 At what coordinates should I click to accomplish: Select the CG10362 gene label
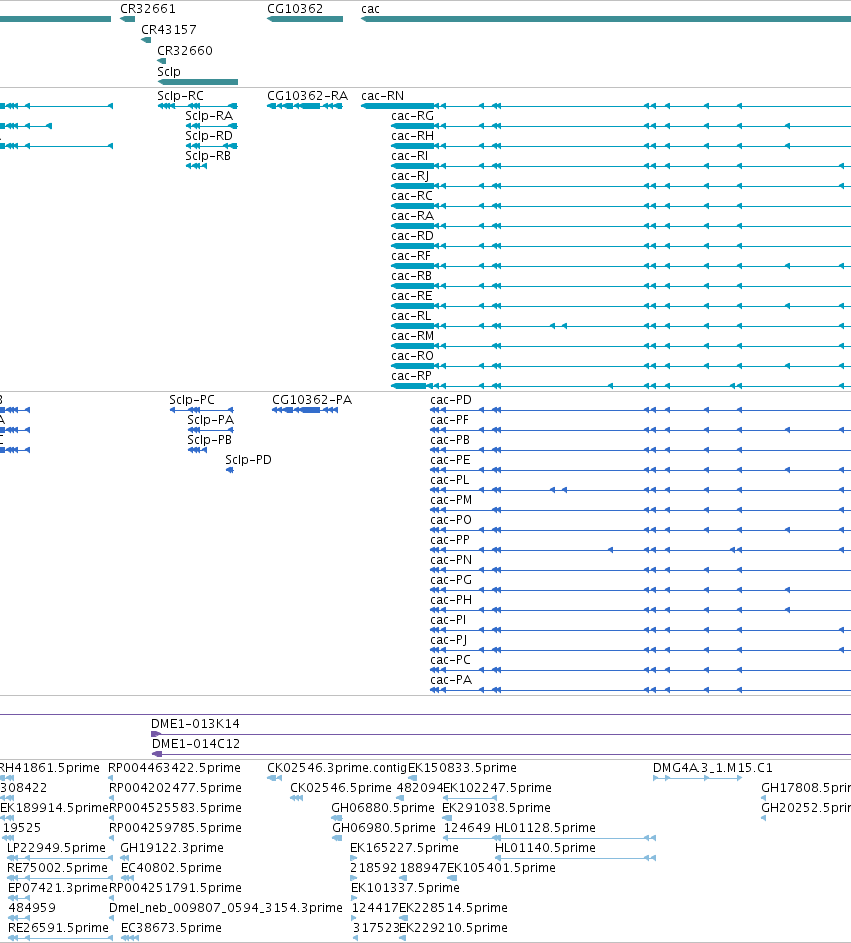[x=295, y=9]
